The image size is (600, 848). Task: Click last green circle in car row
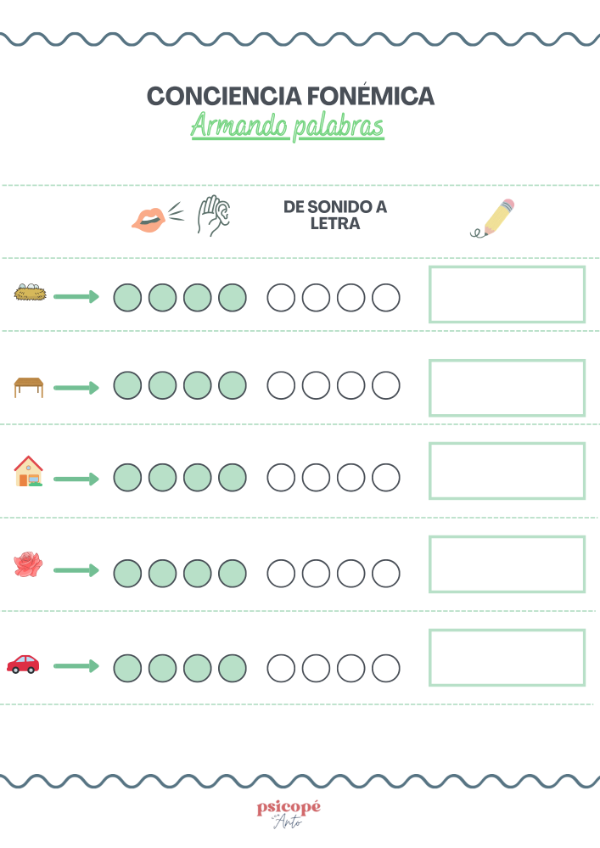(x=233, y=668)
